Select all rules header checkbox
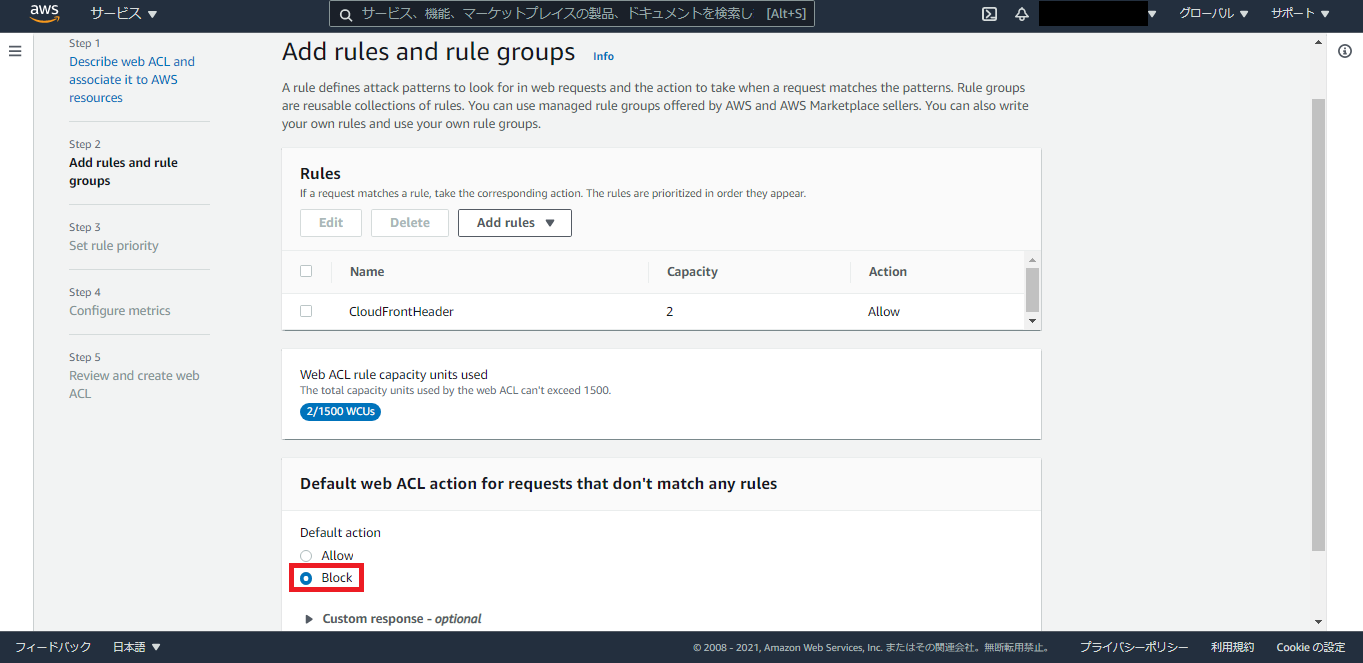This screenshot has height=663, width=1363. pyautogui.click(x=306, y=271)
